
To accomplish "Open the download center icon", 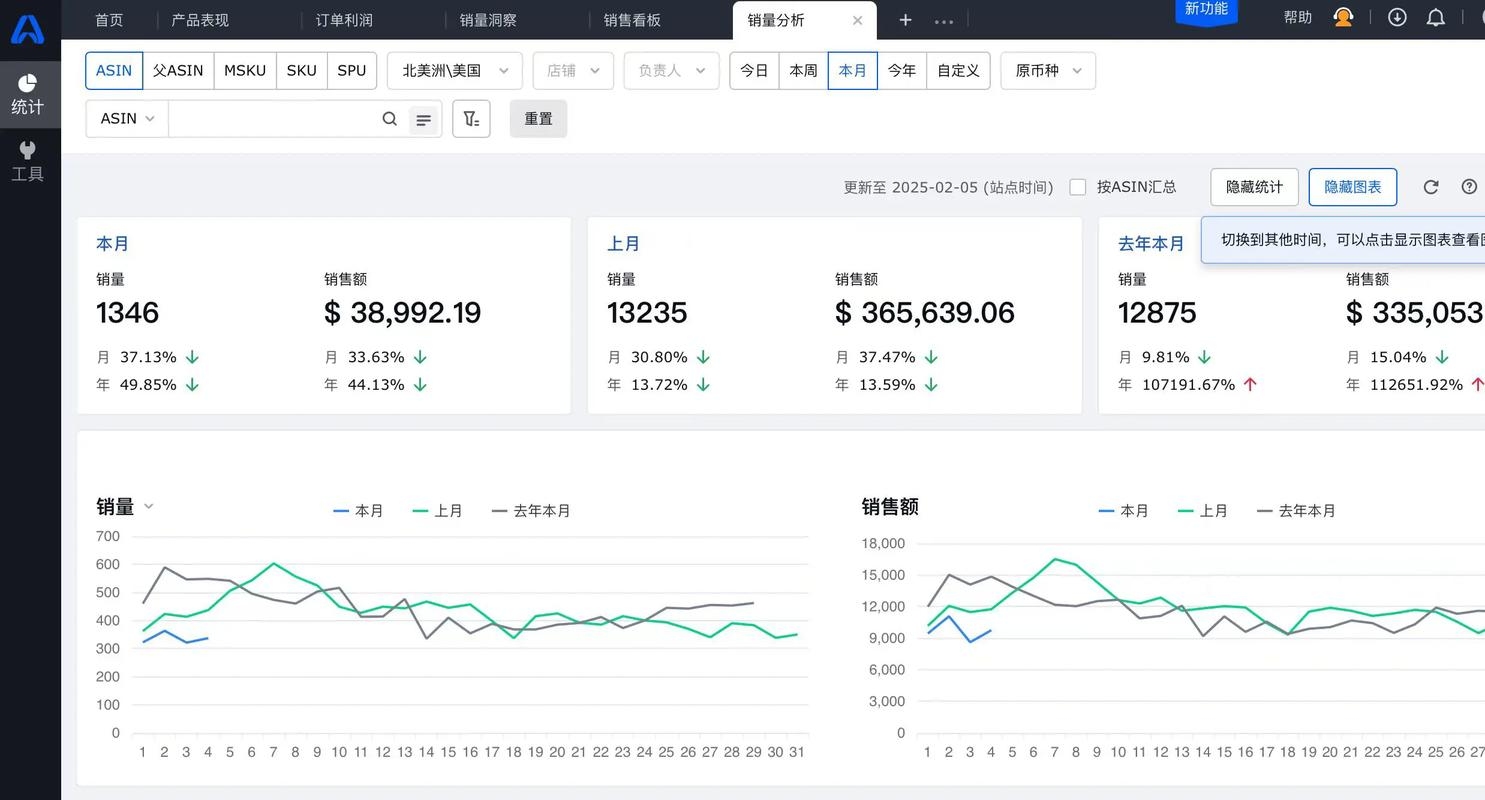I will point(1397,17).
